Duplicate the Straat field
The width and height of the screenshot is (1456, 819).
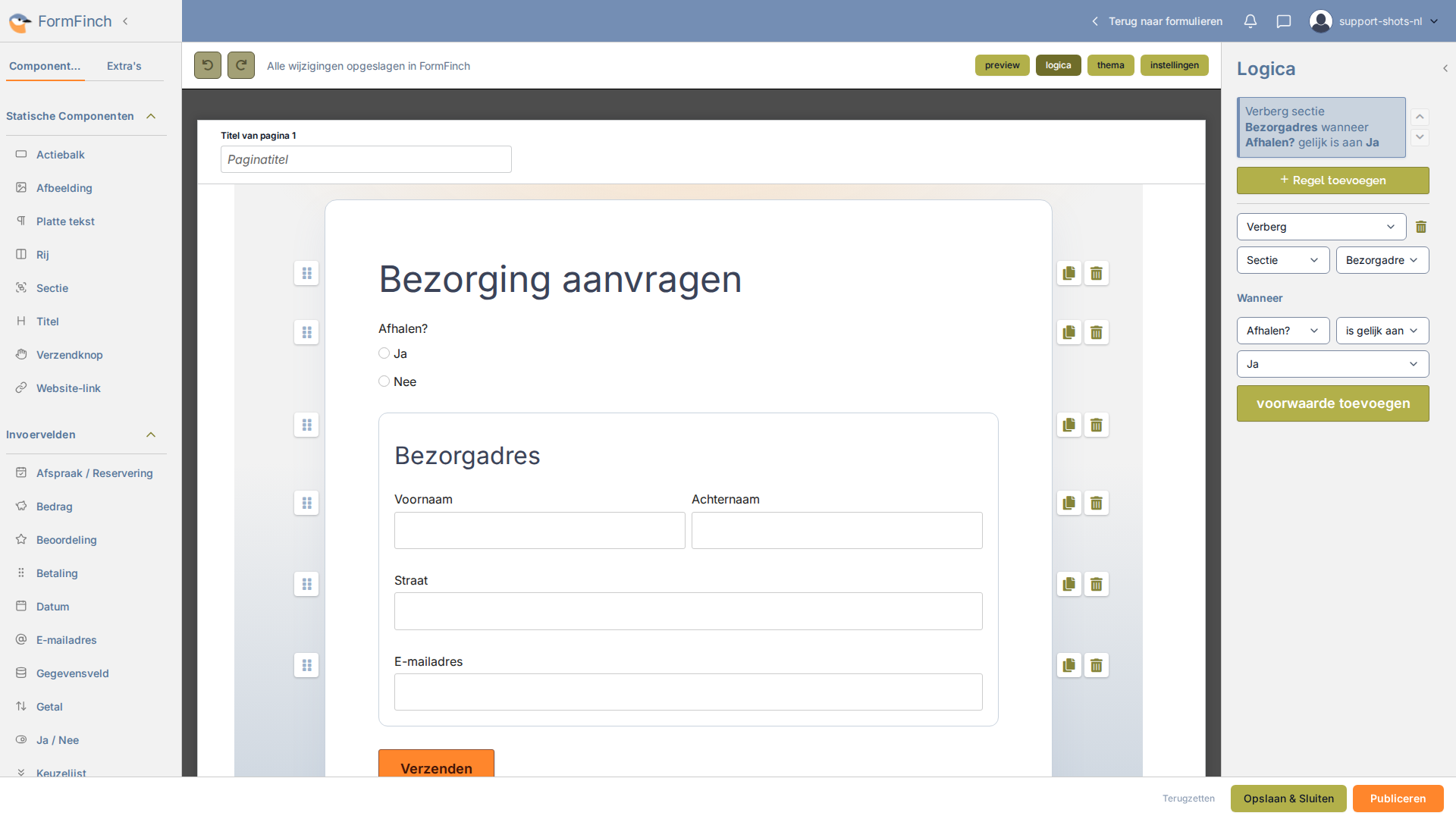(x=1069, y=584)
